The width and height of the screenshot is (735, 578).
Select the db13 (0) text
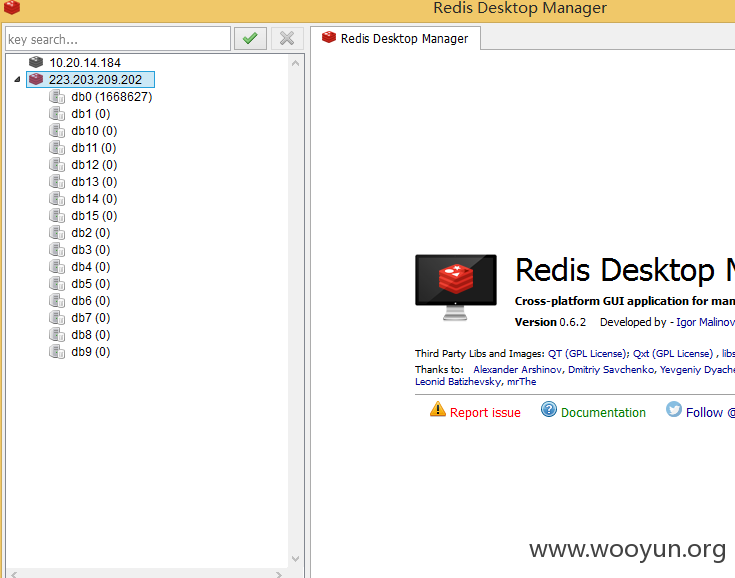coord(94,181)
